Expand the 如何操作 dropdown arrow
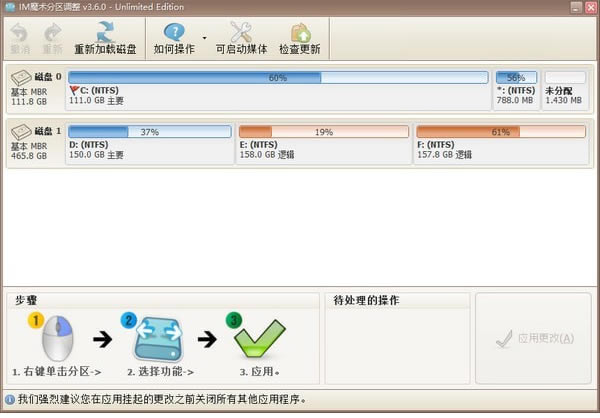Screen dimensions: 600x418 click(204, 38)
